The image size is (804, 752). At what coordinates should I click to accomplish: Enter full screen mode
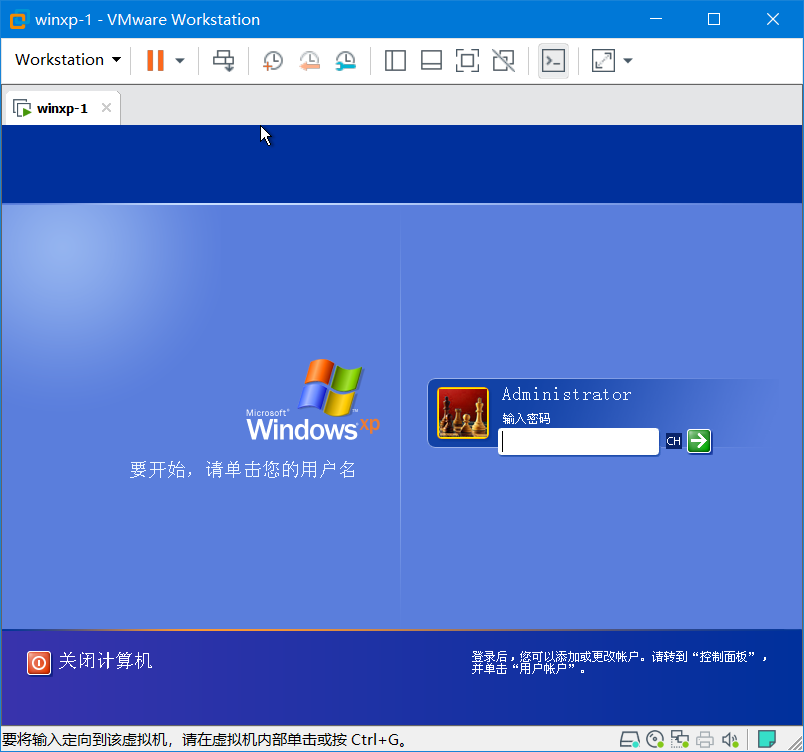click(467, 60)
